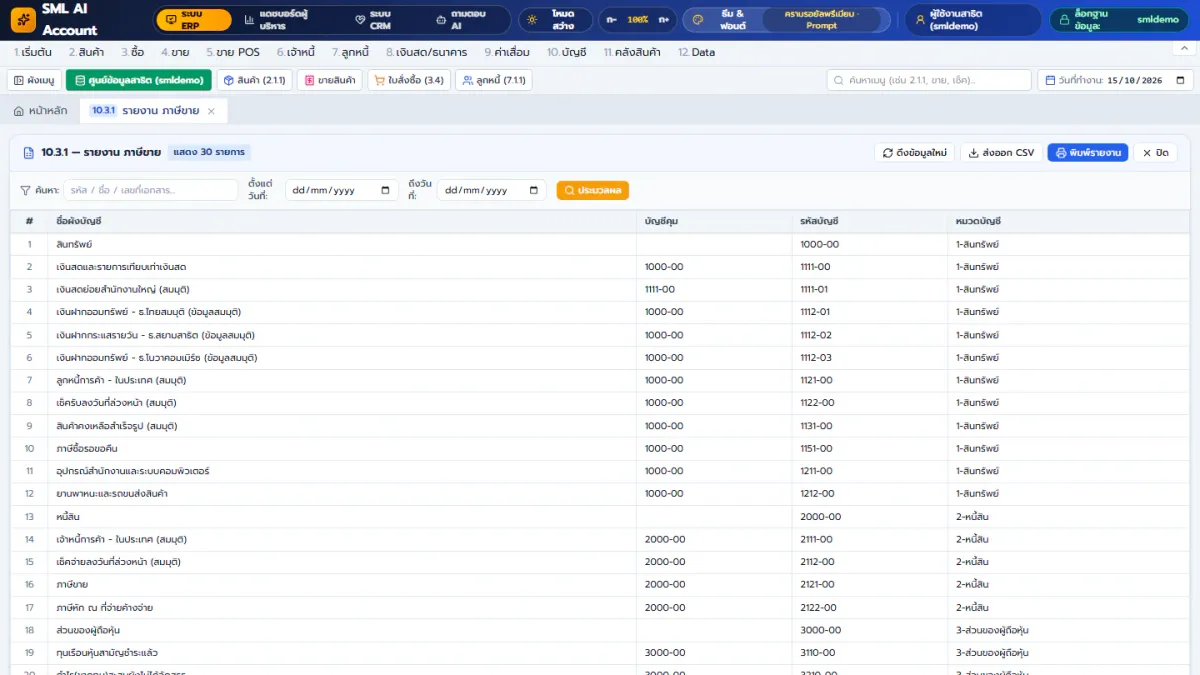
Task: Open ศูนย์ข้อมูลสาธิต (smldemo) data center
Action: [139, 80]
